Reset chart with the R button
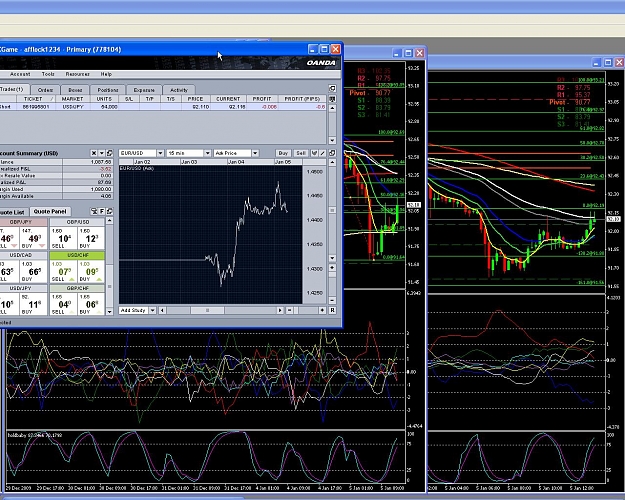625x500 pixels. [332, 310]
